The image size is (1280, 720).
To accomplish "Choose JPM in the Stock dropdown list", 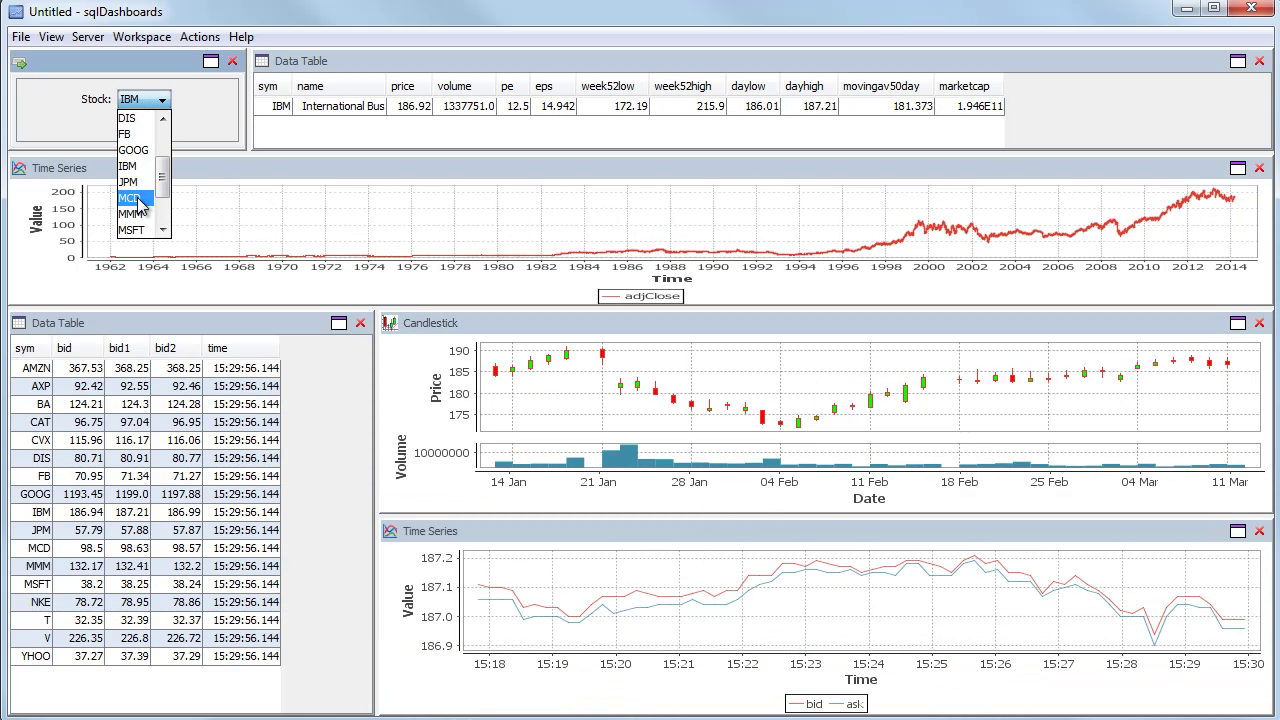I will pyautogui.click(x=128, y=182).
